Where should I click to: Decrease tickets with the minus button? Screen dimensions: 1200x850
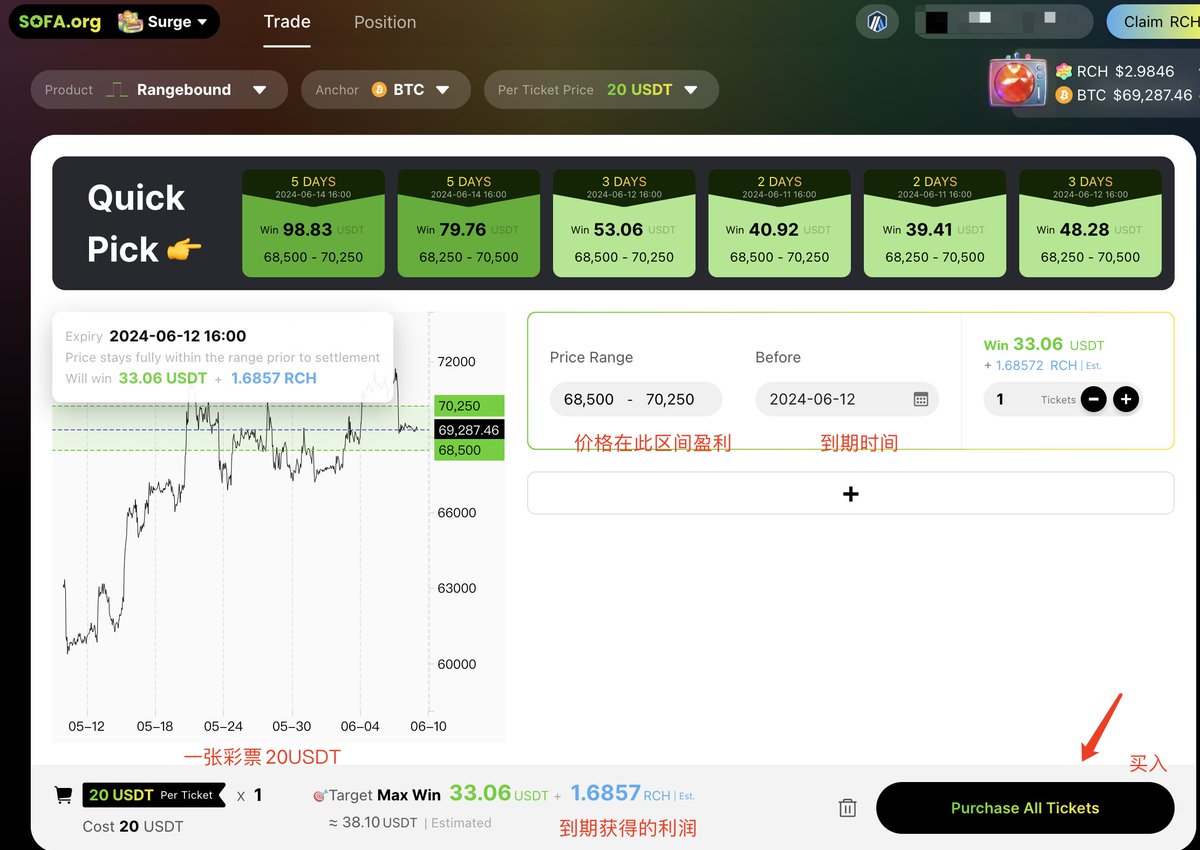[x=1094, y=399]
